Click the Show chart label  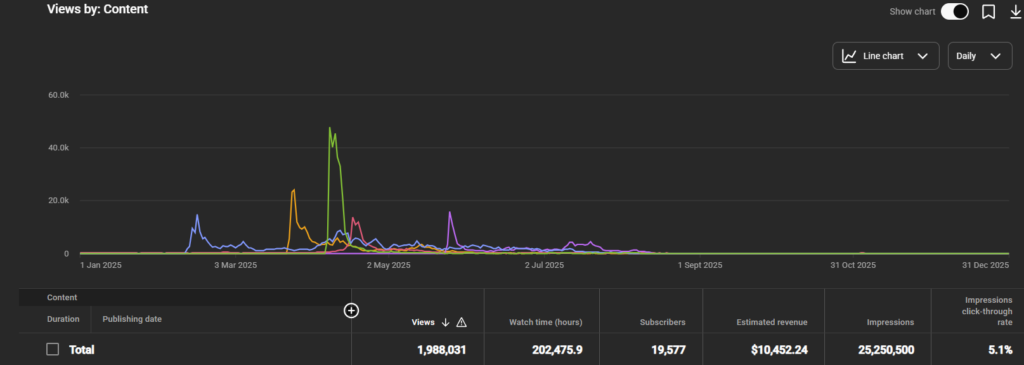[912, 12]
